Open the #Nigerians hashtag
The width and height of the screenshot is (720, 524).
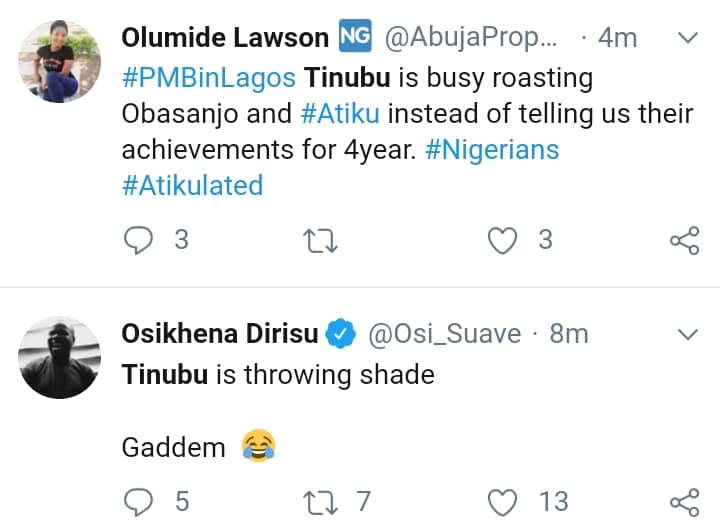[x=491, y=149]
